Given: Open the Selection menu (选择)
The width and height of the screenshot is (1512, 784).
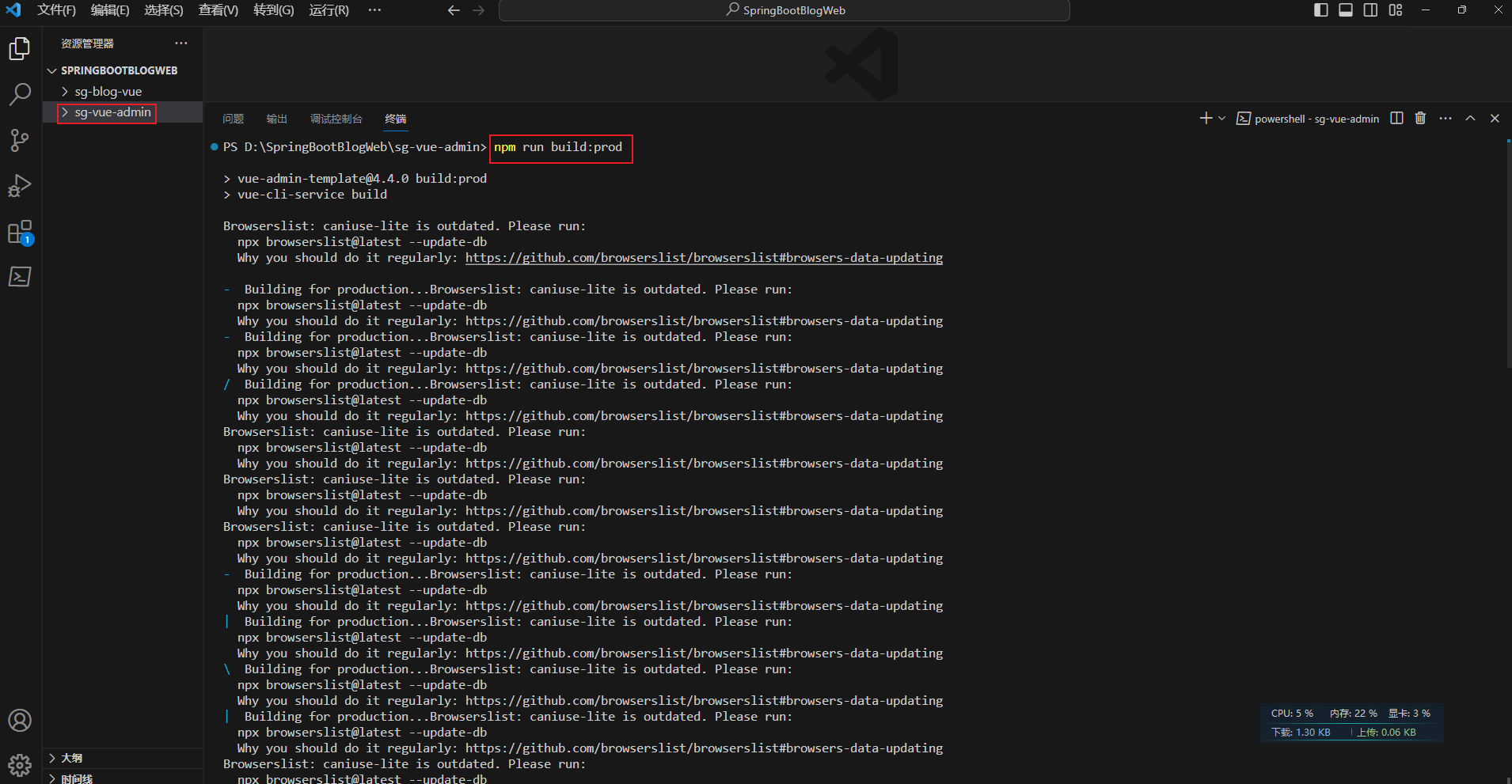Looking at the screenshot, I should point(163,10).
